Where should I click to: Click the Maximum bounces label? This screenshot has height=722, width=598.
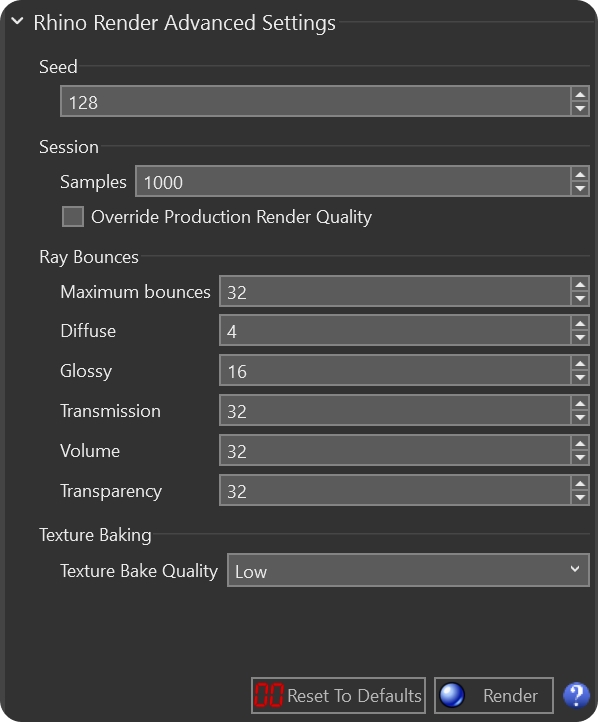point(135,292)
